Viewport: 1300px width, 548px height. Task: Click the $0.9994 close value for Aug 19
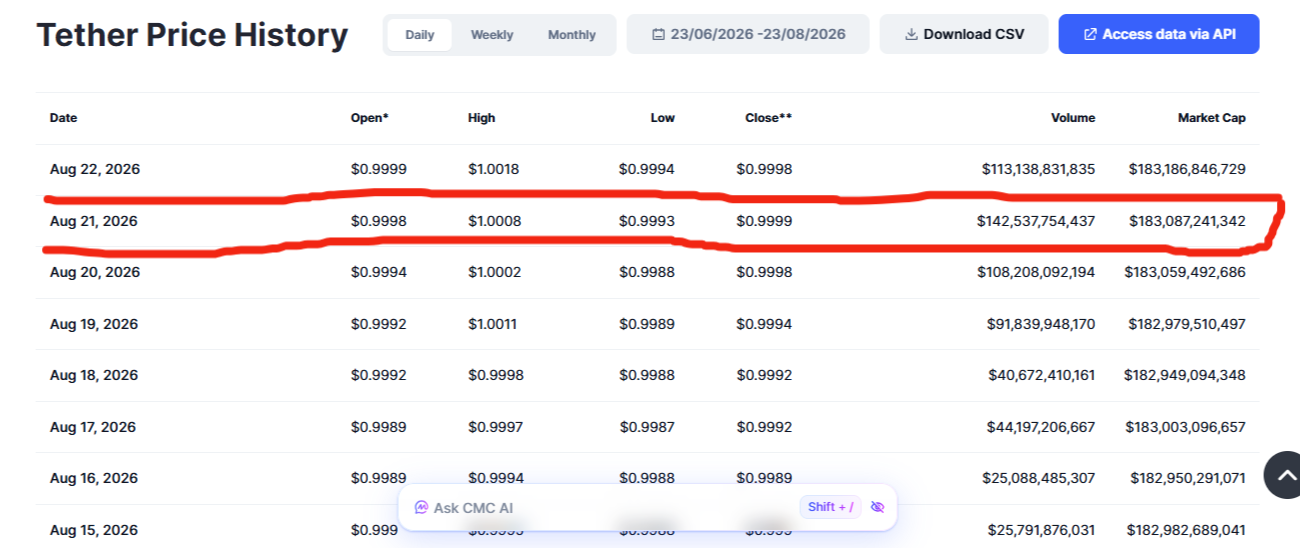765,324
